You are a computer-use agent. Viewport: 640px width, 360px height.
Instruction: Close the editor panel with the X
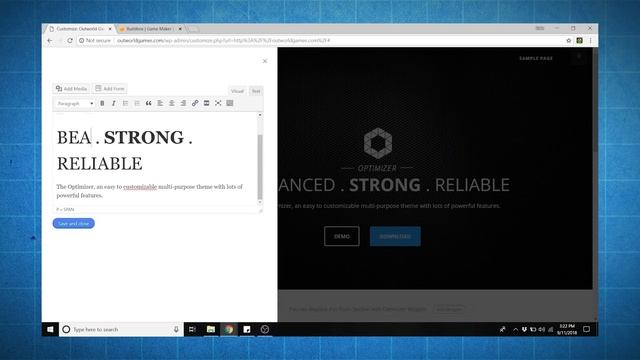click(264, 61)
